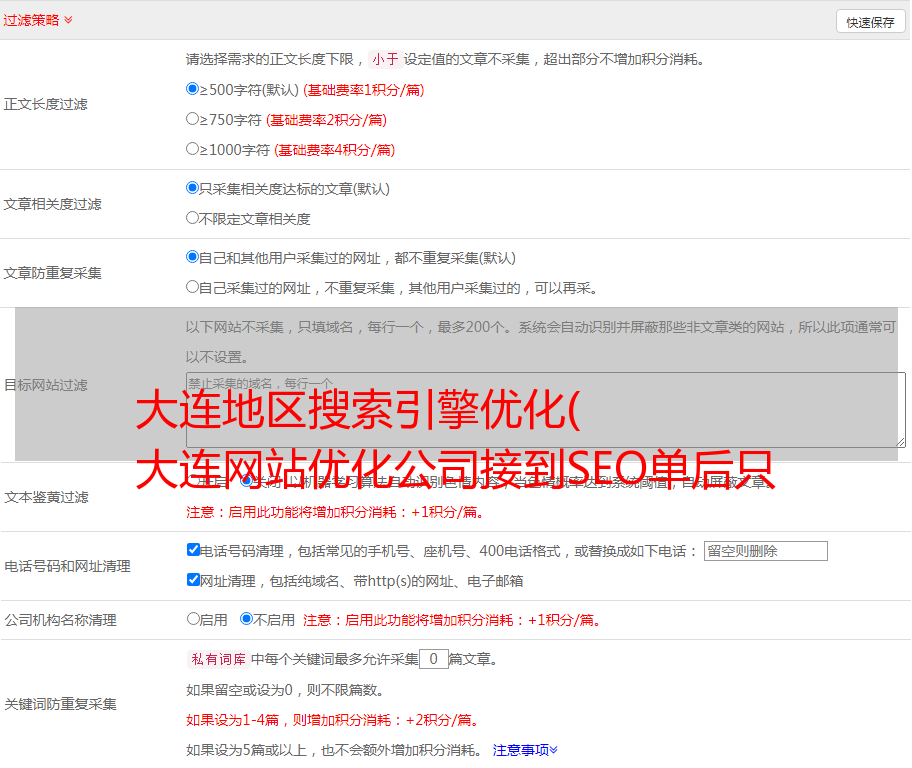This screenshot has width=912, height=768.
Task: Click the articles-per-keyword count input
Action: [x=433, y=659]
